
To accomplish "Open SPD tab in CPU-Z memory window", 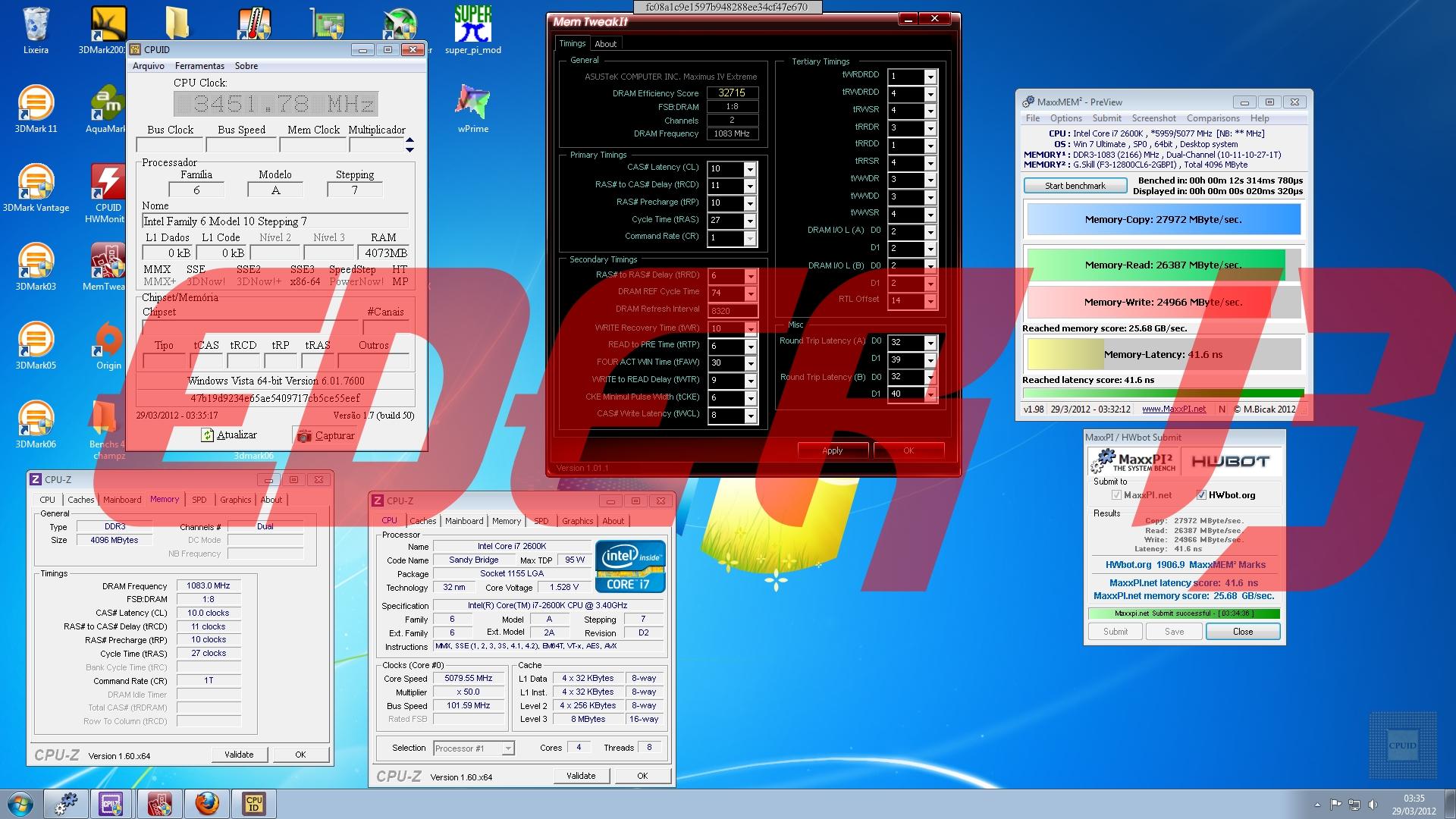I will (x=199, y=500).
